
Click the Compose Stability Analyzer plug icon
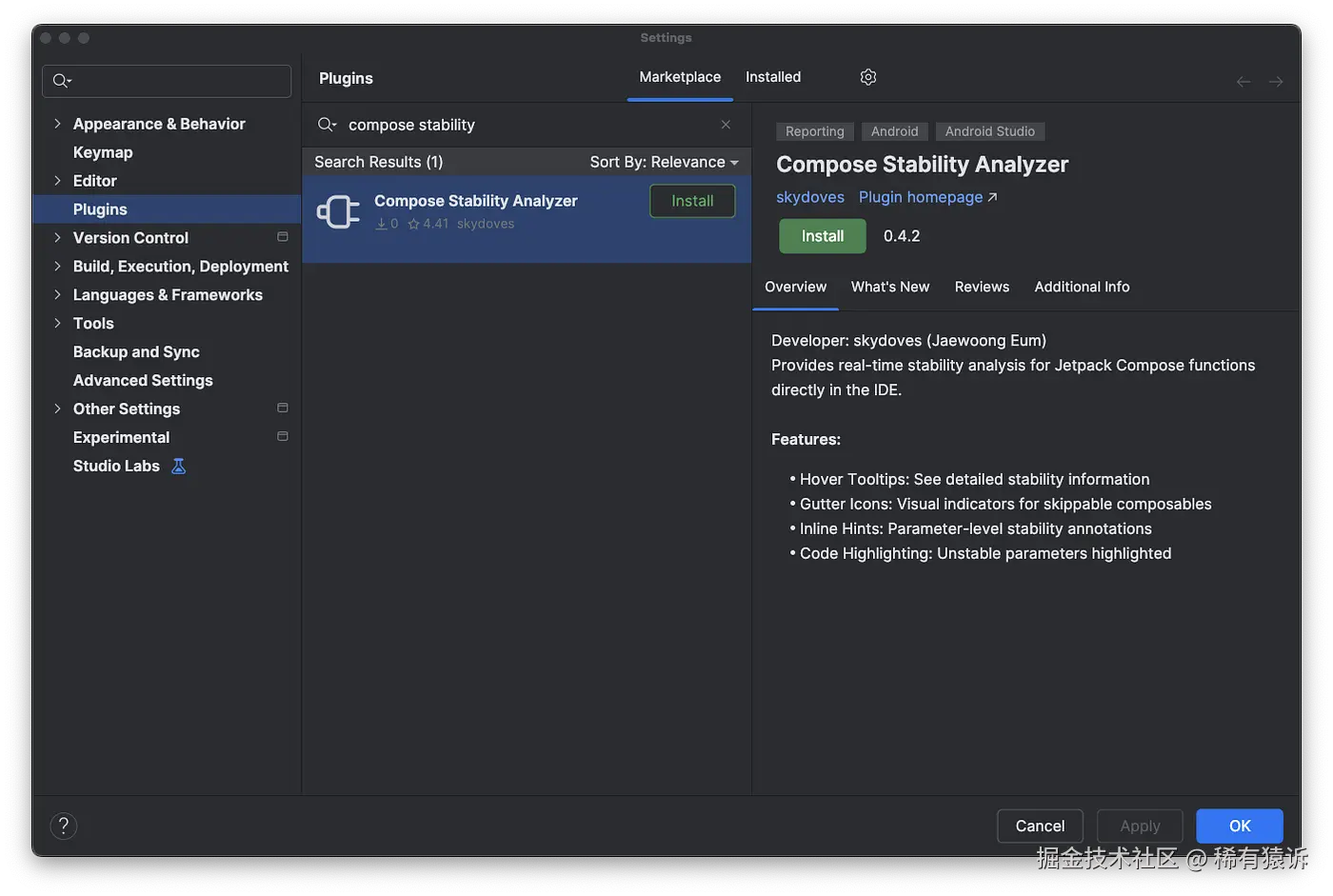338,211
